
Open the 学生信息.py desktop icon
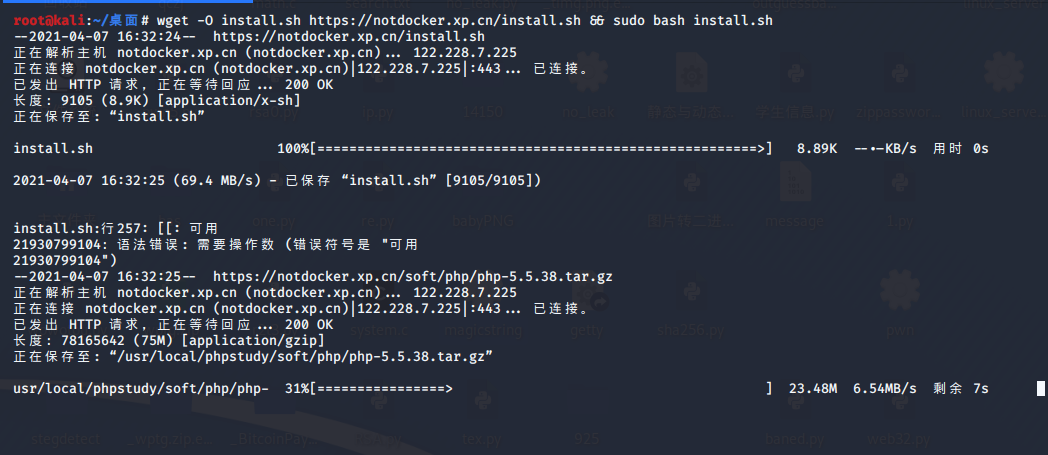[794, 73]
